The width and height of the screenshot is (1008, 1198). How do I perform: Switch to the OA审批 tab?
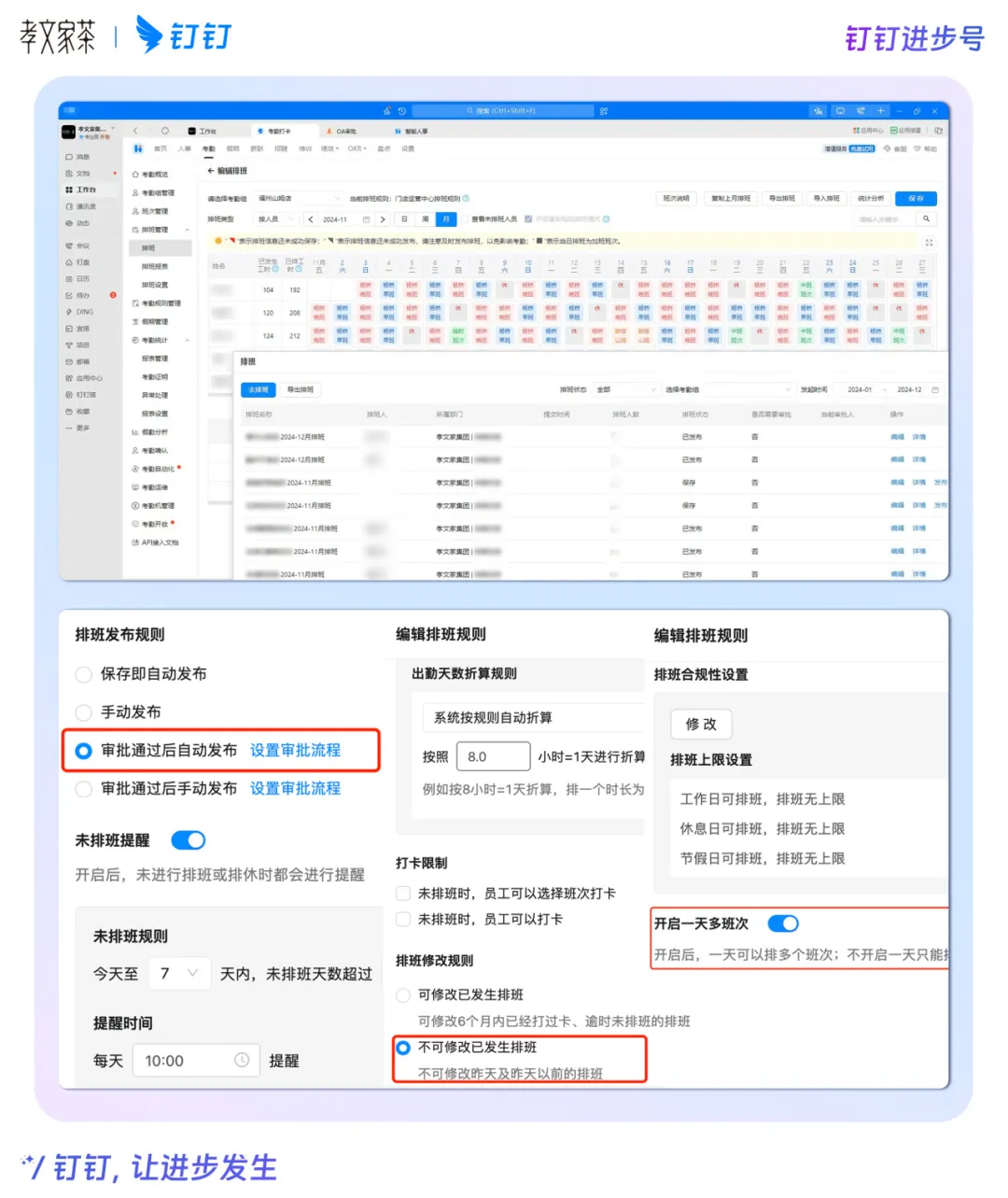tap(342, 131)
